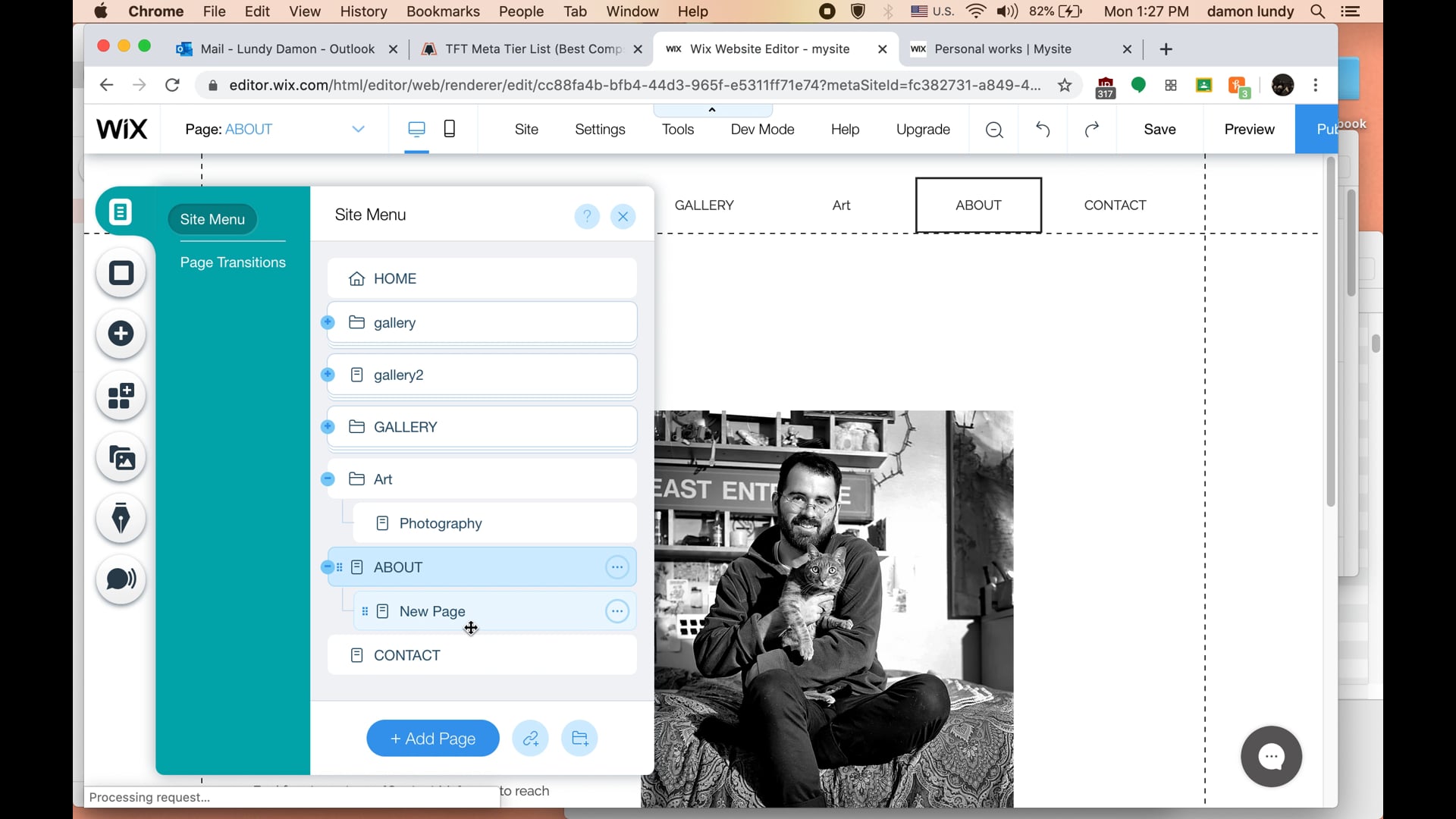Open the chat bubble sidebar panel

tap(121, 580)
